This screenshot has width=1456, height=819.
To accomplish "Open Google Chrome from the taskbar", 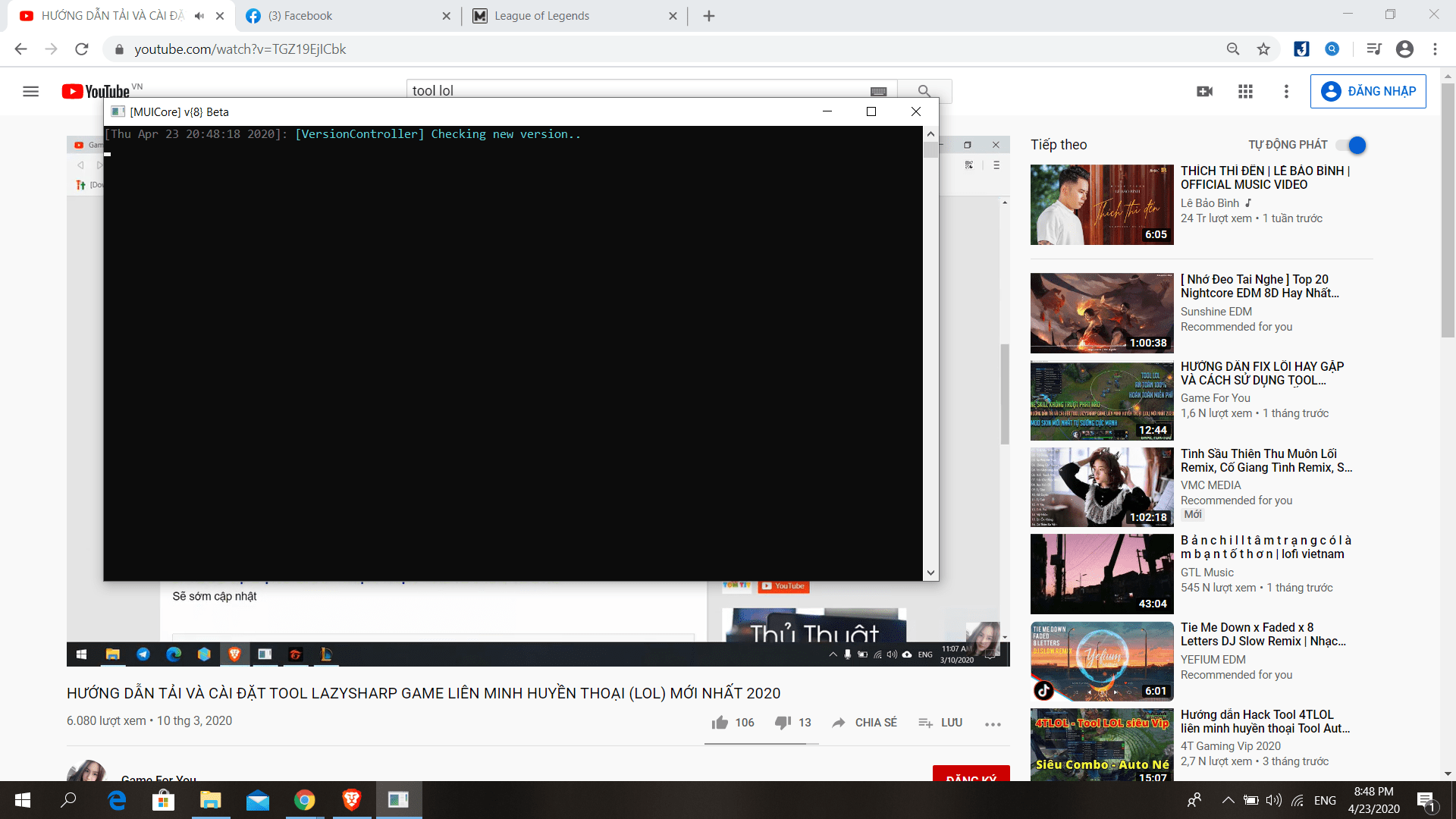I will pos(305,800).
